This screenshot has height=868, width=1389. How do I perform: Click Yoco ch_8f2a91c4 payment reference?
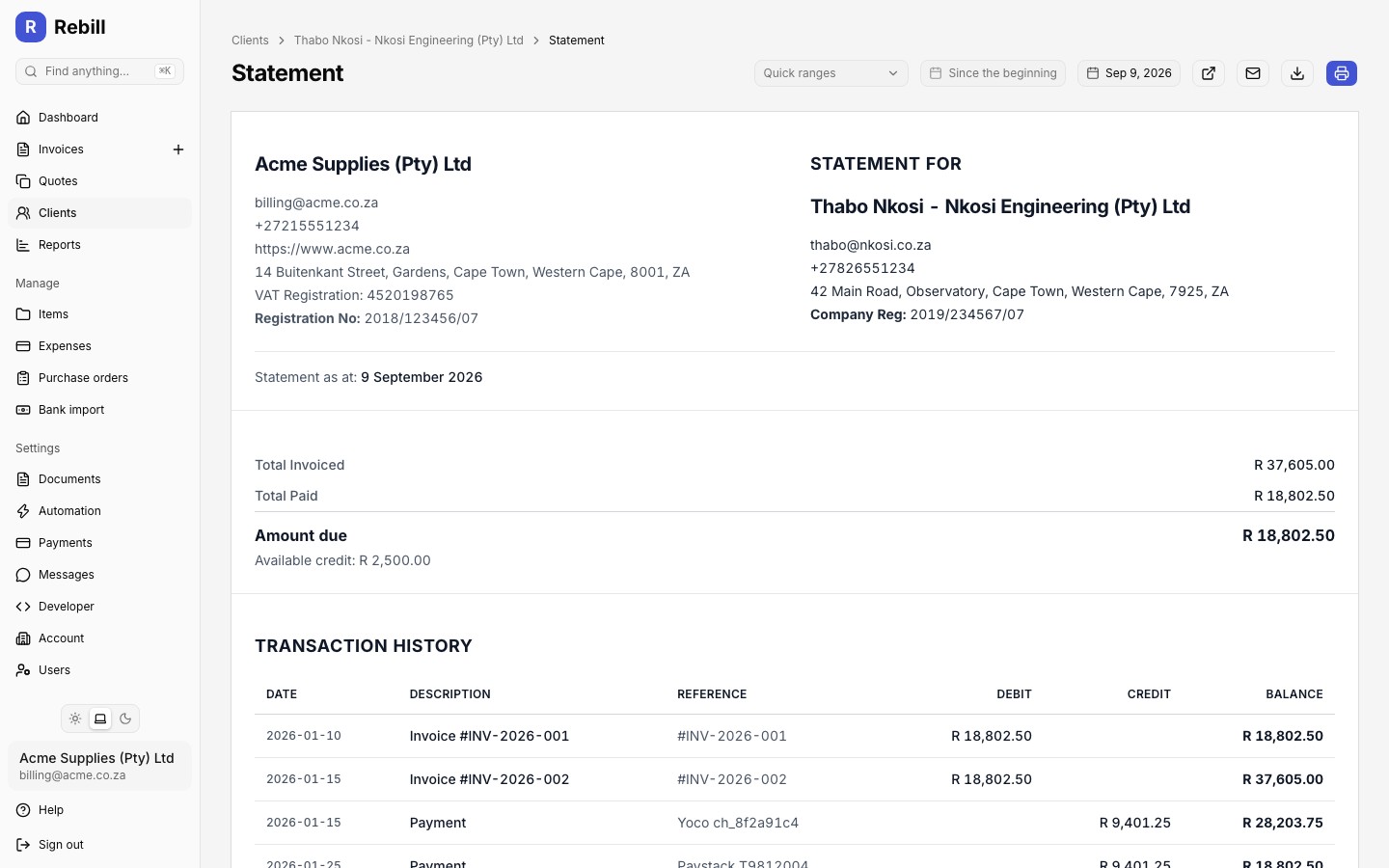tap(738, 823)
